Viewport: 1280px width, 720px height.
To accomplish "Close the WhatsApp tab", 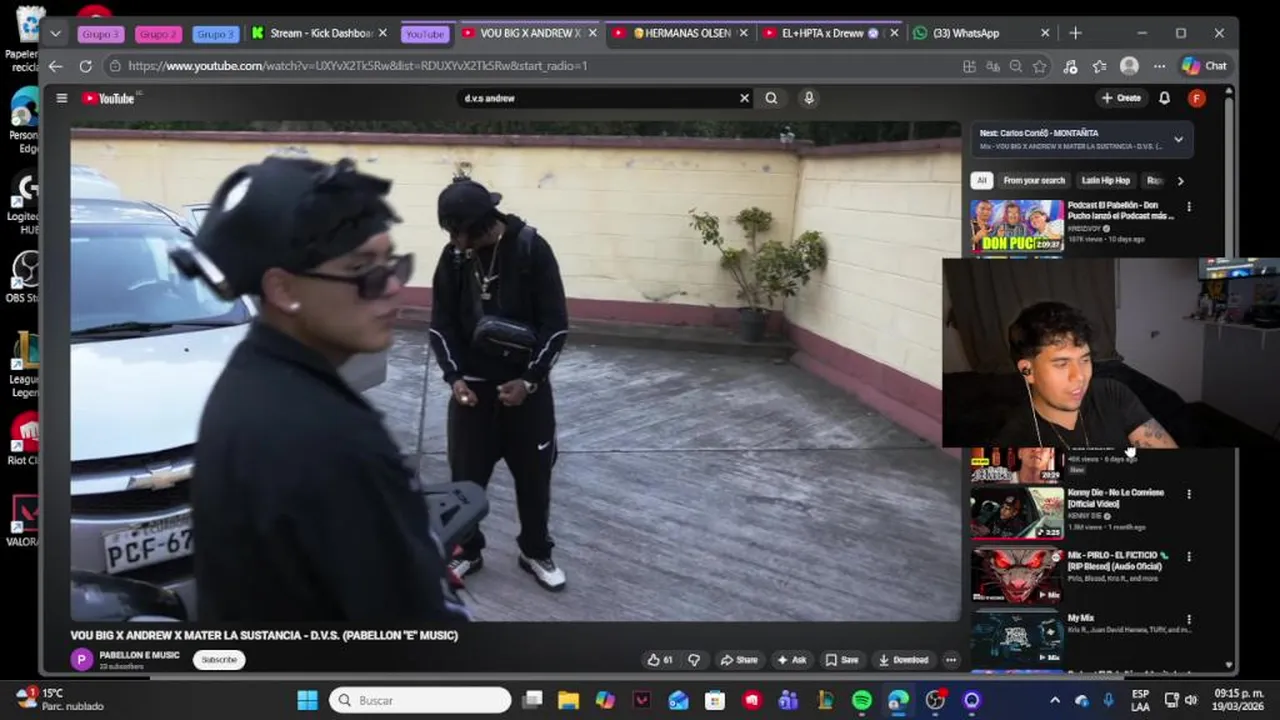I will 1045,33.
